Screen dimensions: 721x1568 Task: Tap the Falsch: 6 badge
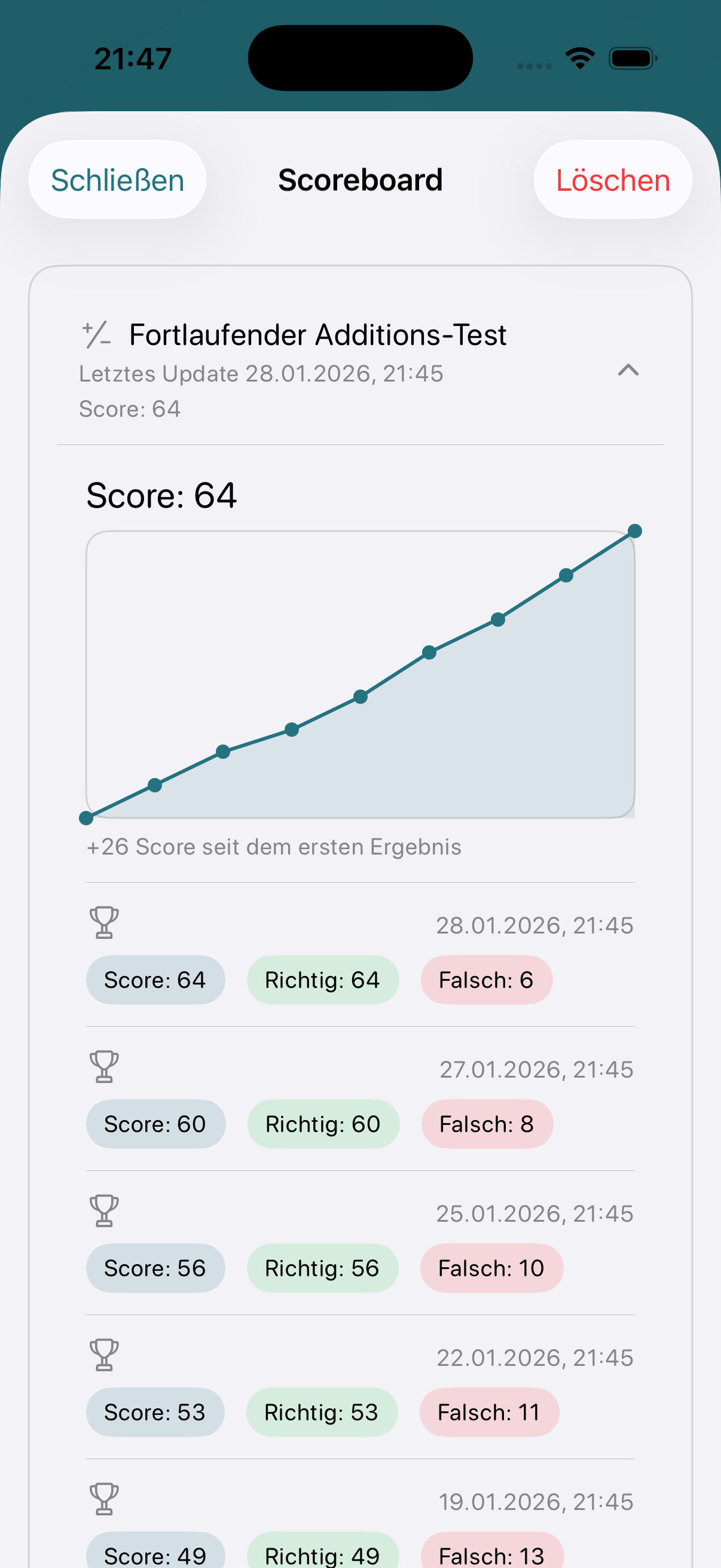(x=486, y=980)
